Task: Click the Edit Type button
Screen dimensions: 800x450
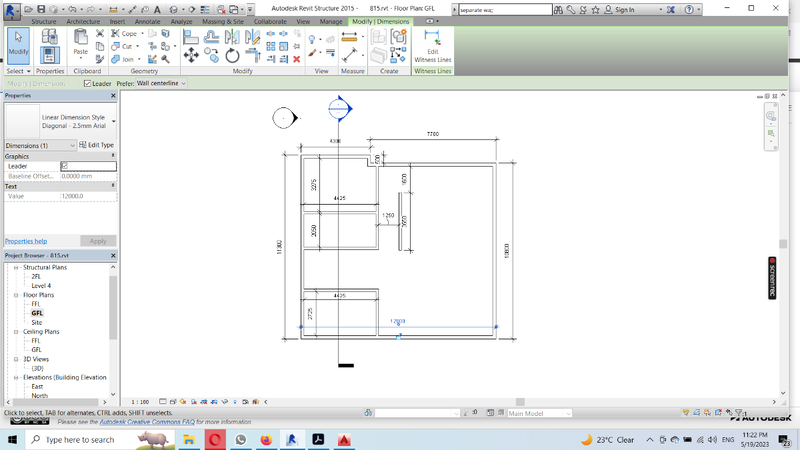Action: pyautogui.click(x=98, y=146)
